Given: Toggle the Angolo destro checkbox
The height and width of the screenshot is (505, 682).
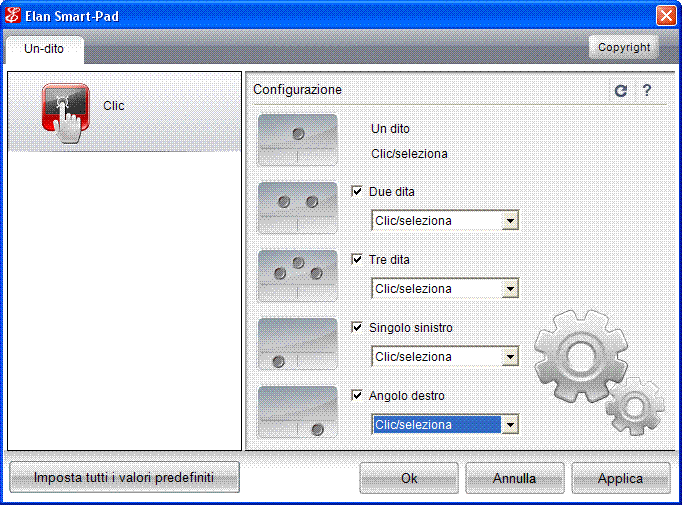Looking at the screenshot, I should click(357, 395).
